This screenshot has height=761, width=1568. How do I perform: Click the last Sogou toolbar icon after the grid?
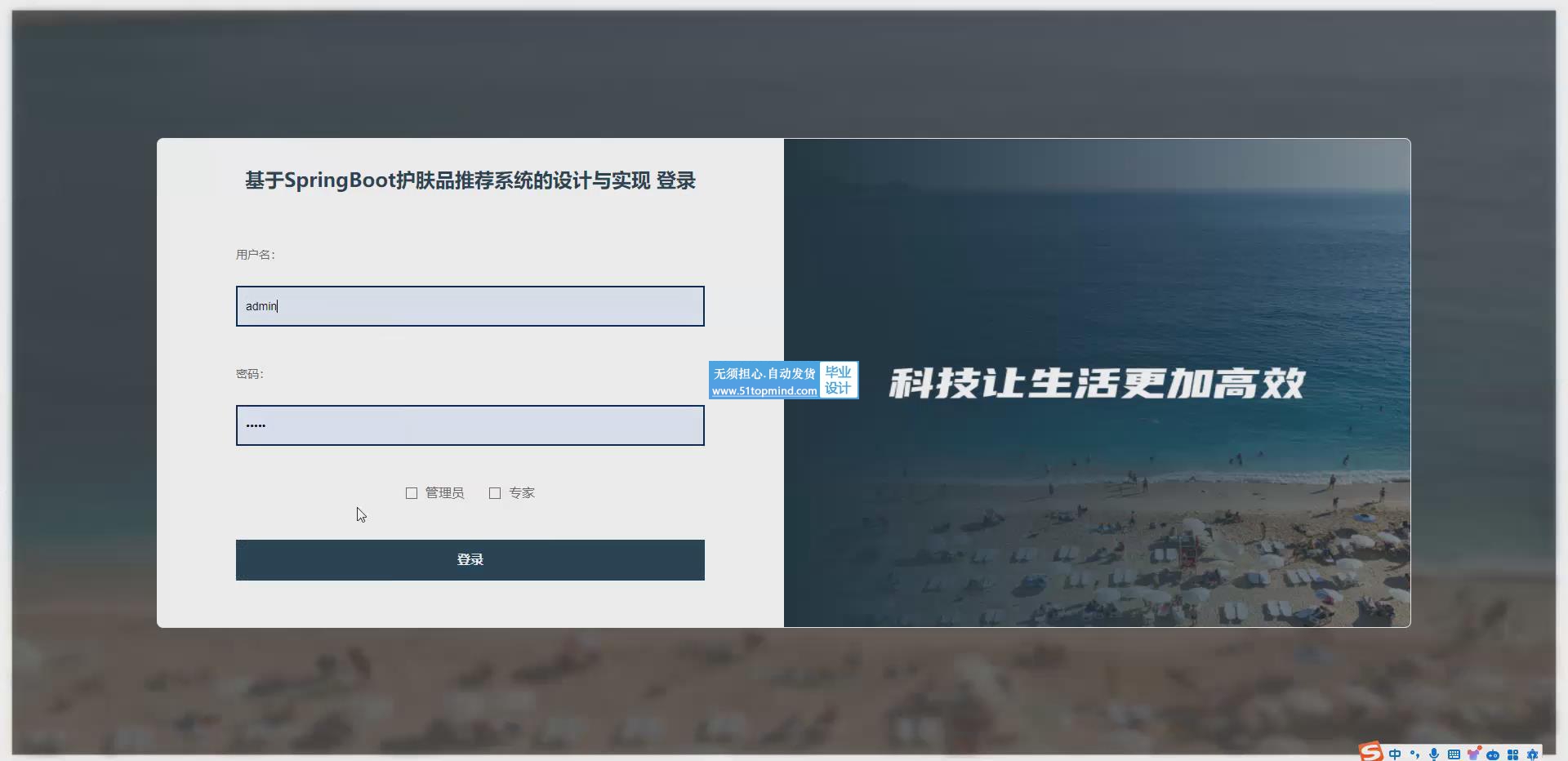point(1532,754)
